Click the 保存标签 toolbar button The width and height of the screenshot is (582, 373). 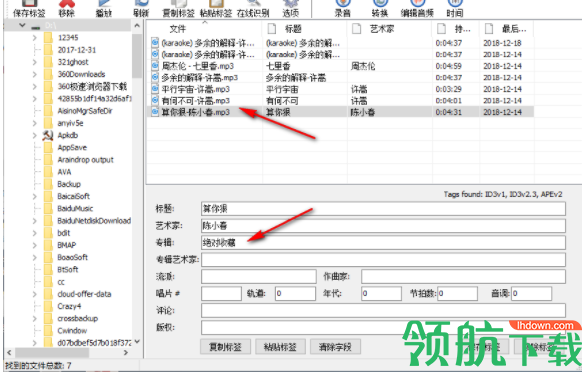[x=29, y=9]
